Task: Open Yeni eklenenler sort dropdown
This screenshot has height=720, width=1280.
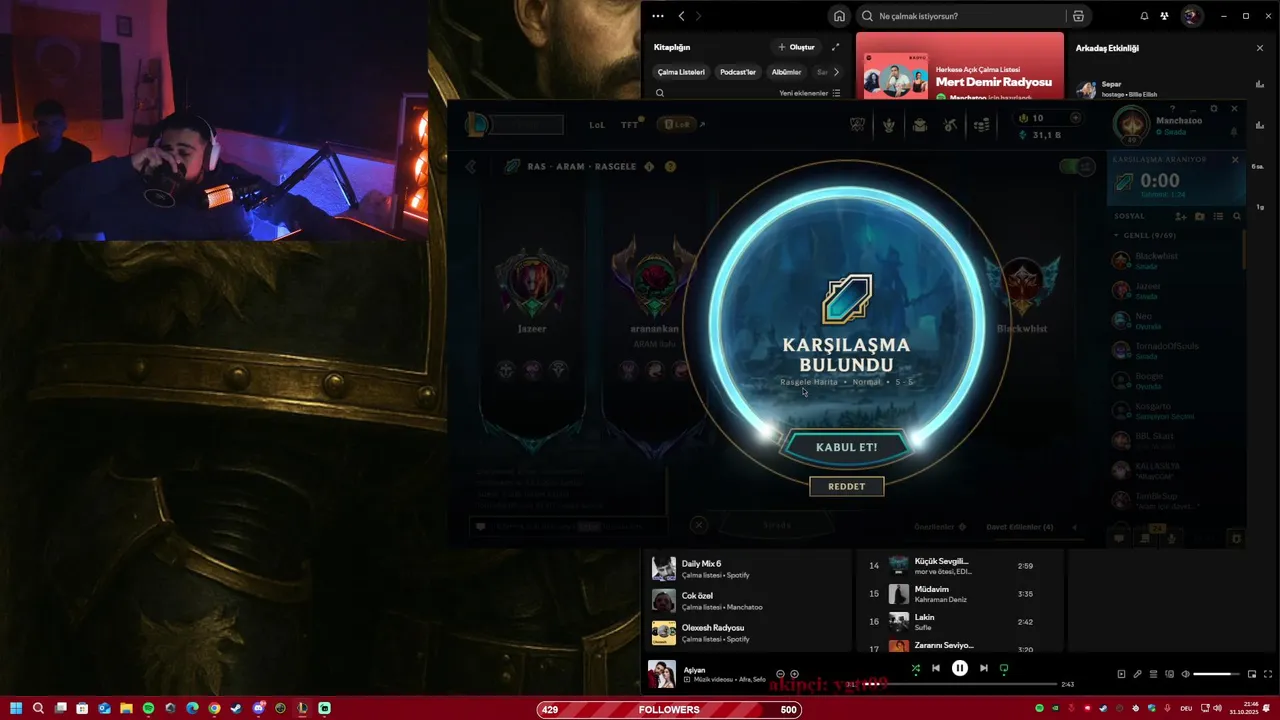Action: [x=809, y=93]
